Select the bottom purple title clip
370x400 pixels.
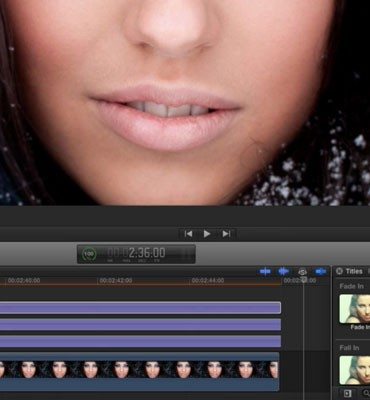coord(140,341)
